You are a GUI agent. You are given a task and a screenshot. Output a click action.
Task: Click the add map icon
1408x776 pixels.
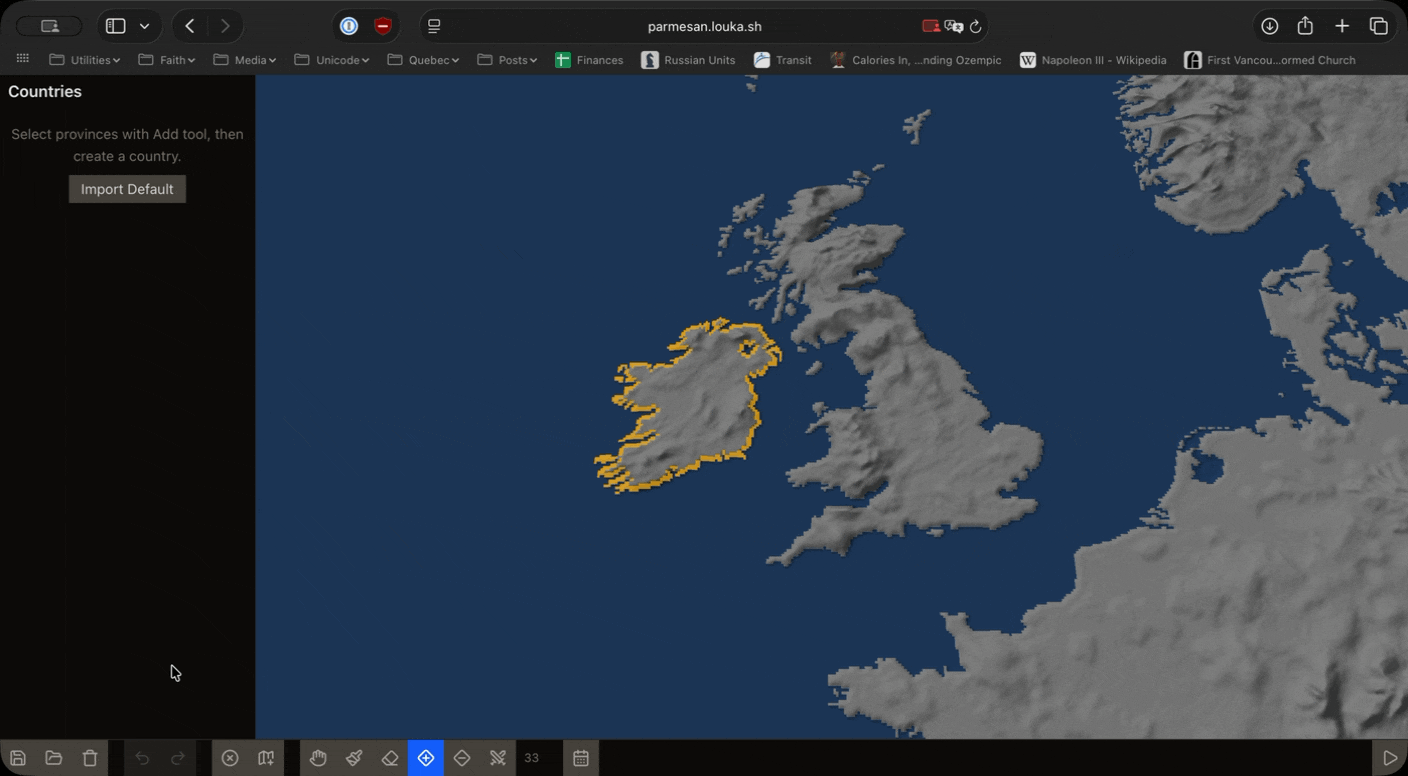click(x=266, y=758)
